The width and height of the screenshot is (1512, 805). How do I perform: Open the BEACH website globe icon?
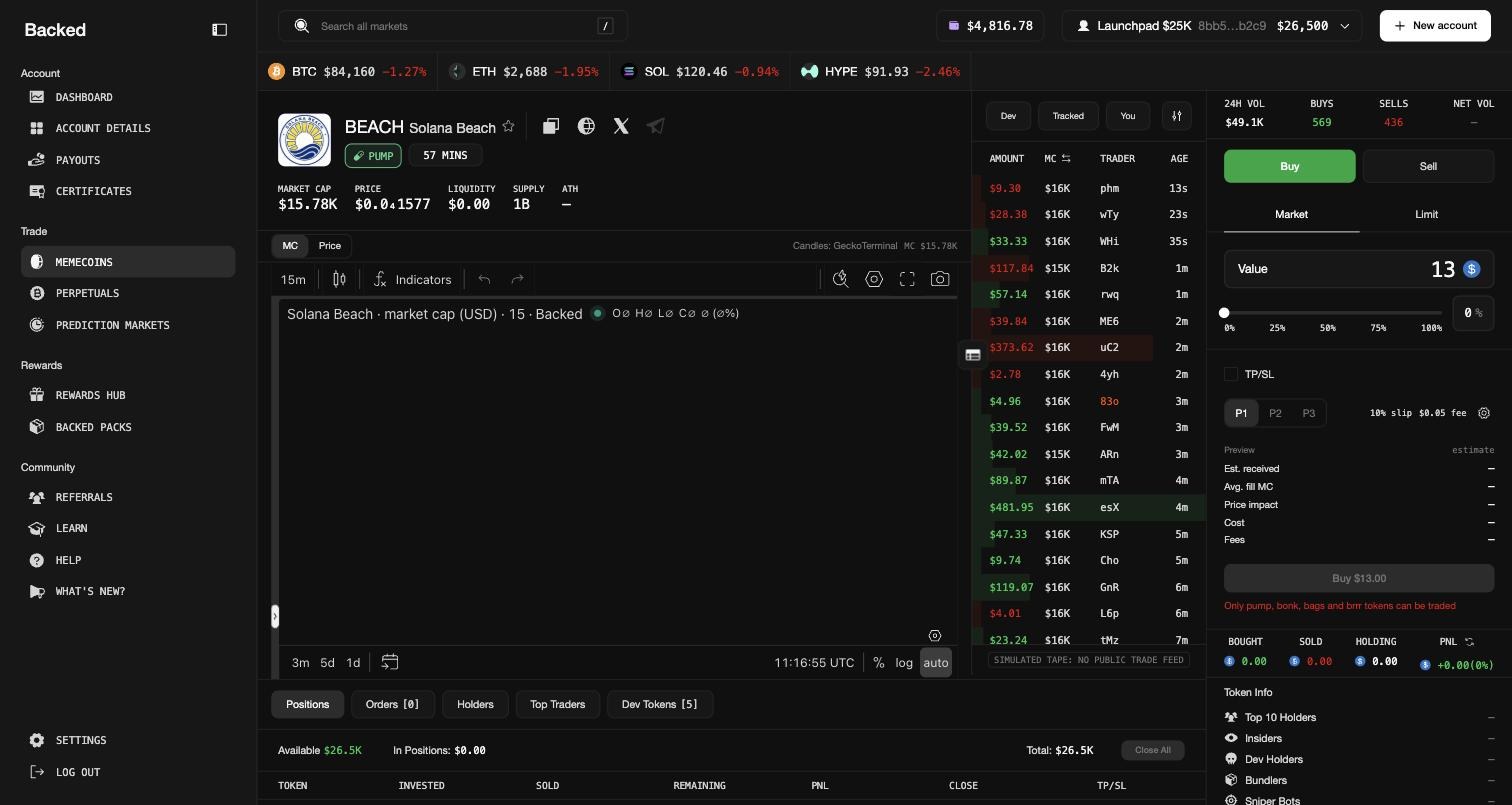pyautogui.click(x=586, y=126)
